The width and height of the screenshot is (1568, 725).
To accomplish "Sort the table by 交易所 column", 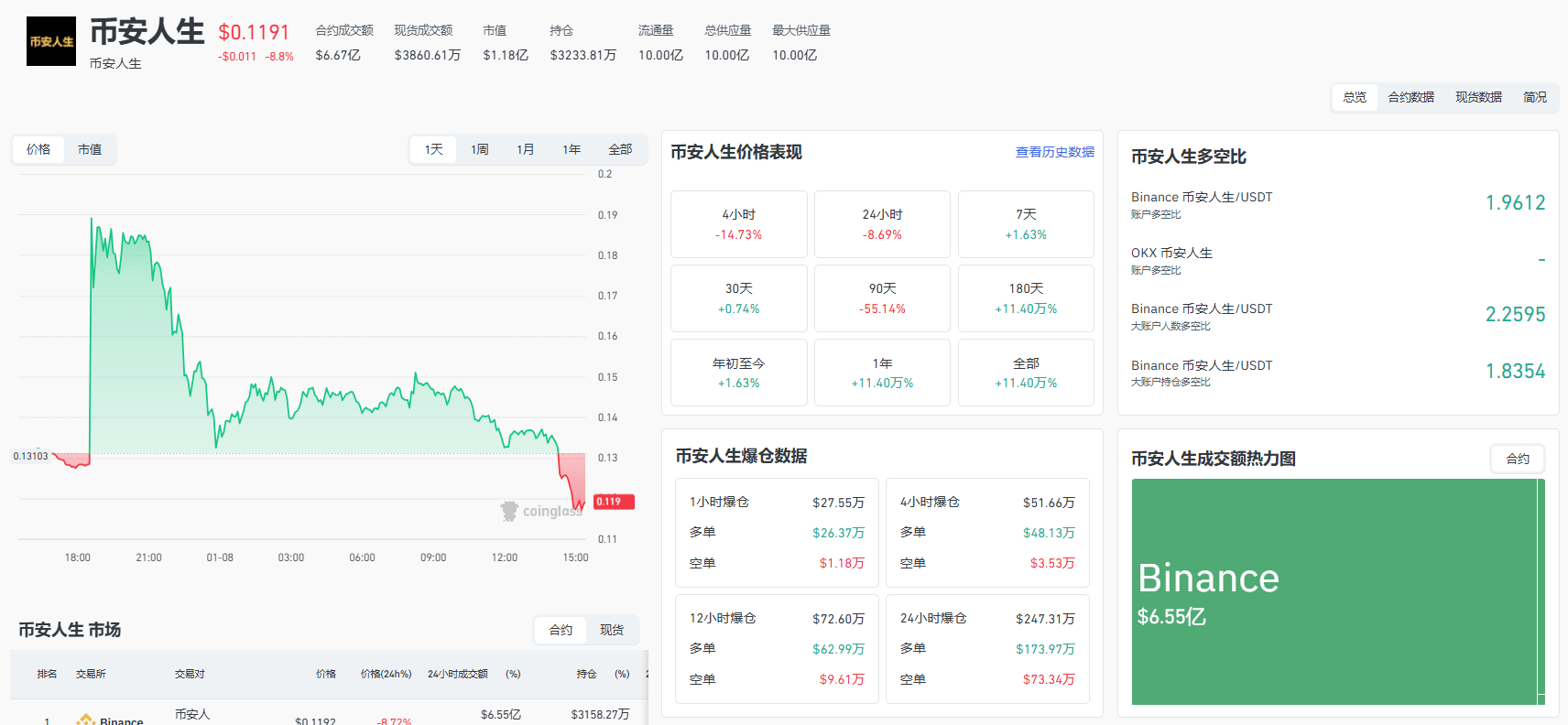I will 91,674.
